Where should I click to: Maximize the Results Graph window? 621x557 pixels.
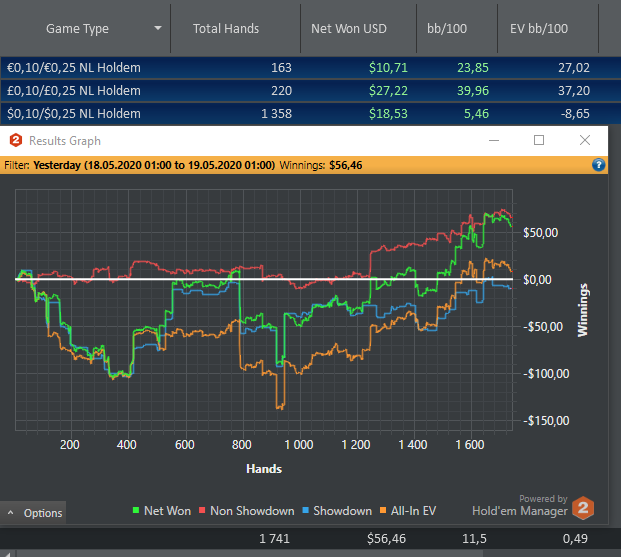539,140
